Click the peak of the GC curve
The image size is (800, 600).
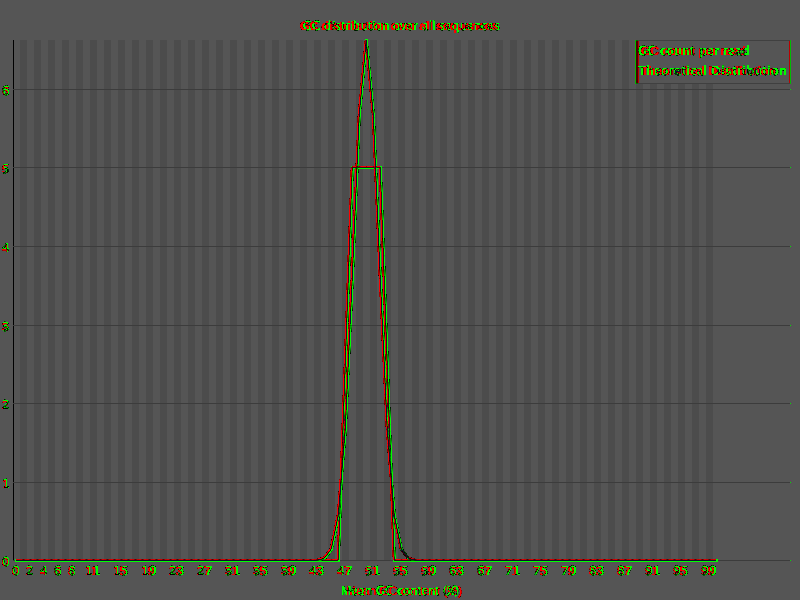366,41
